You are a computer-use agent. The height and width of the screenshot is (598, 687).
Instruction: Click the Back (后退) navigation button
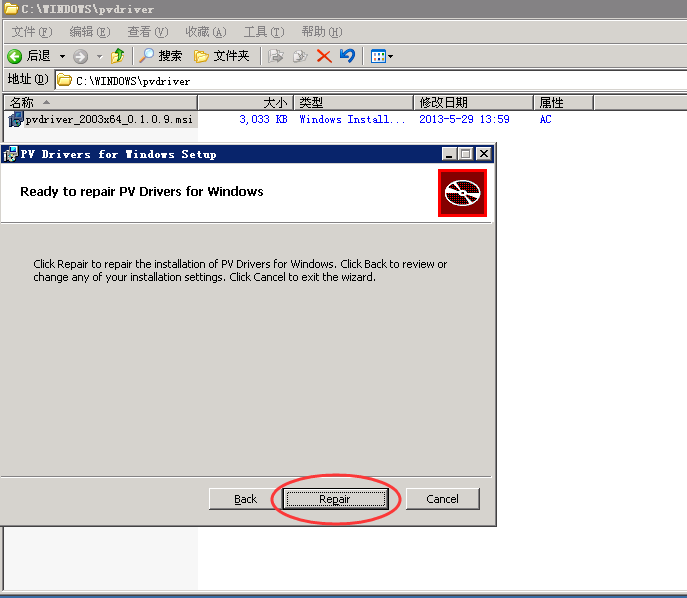(28, 56)
